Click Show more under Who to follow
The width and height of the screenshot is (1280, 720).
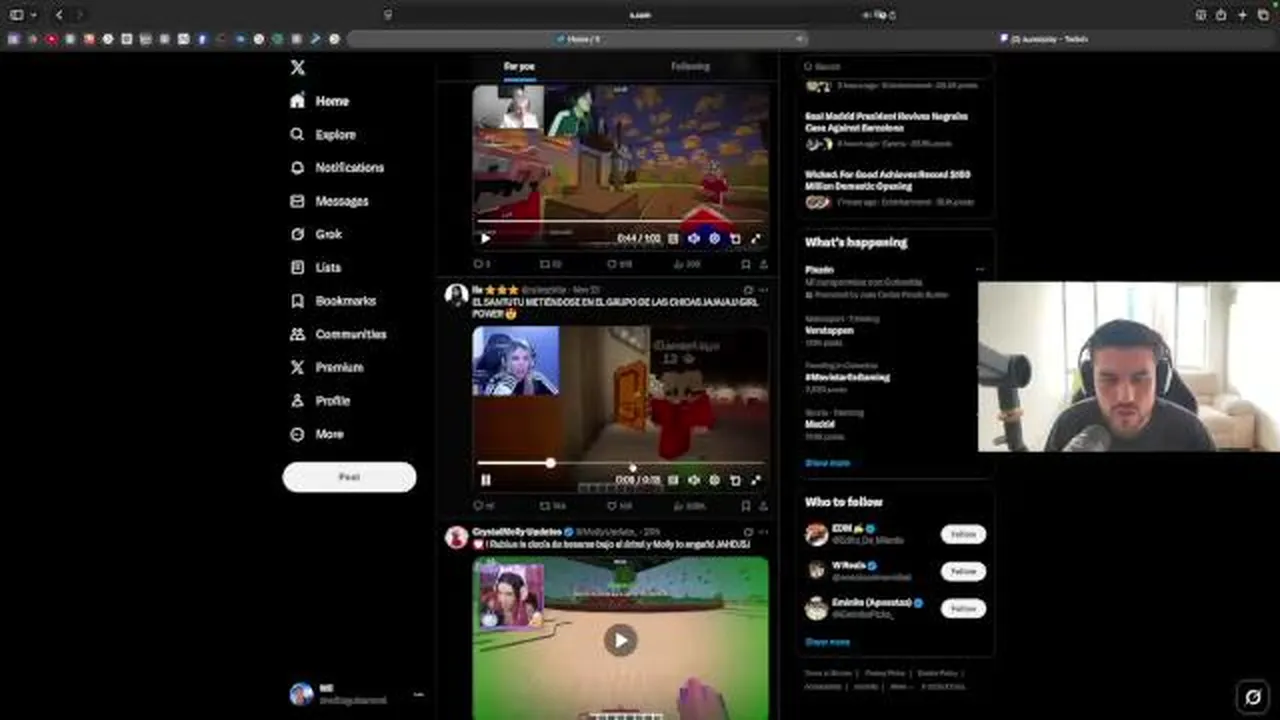(x=827, y=642)
